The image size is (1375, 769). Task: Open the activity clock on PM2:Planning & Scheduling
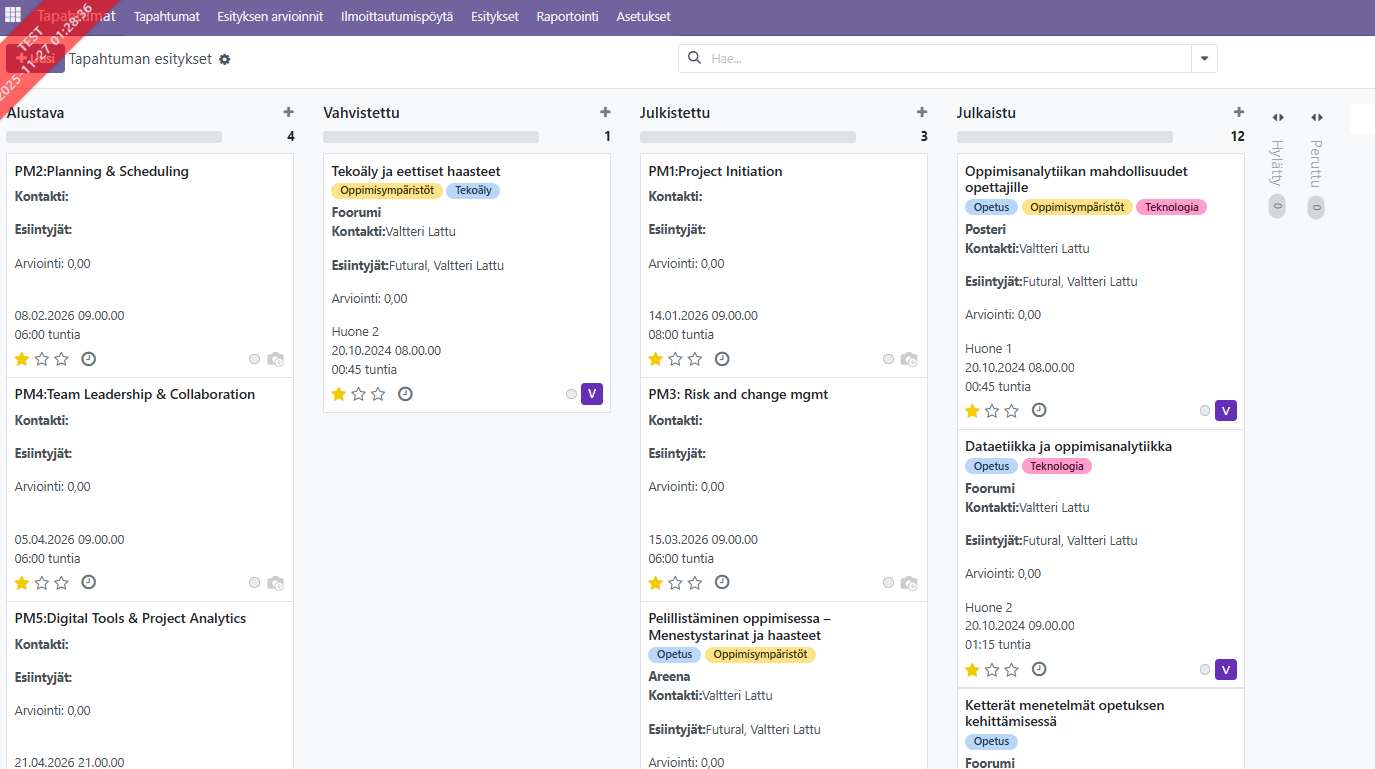pos(88,359)
